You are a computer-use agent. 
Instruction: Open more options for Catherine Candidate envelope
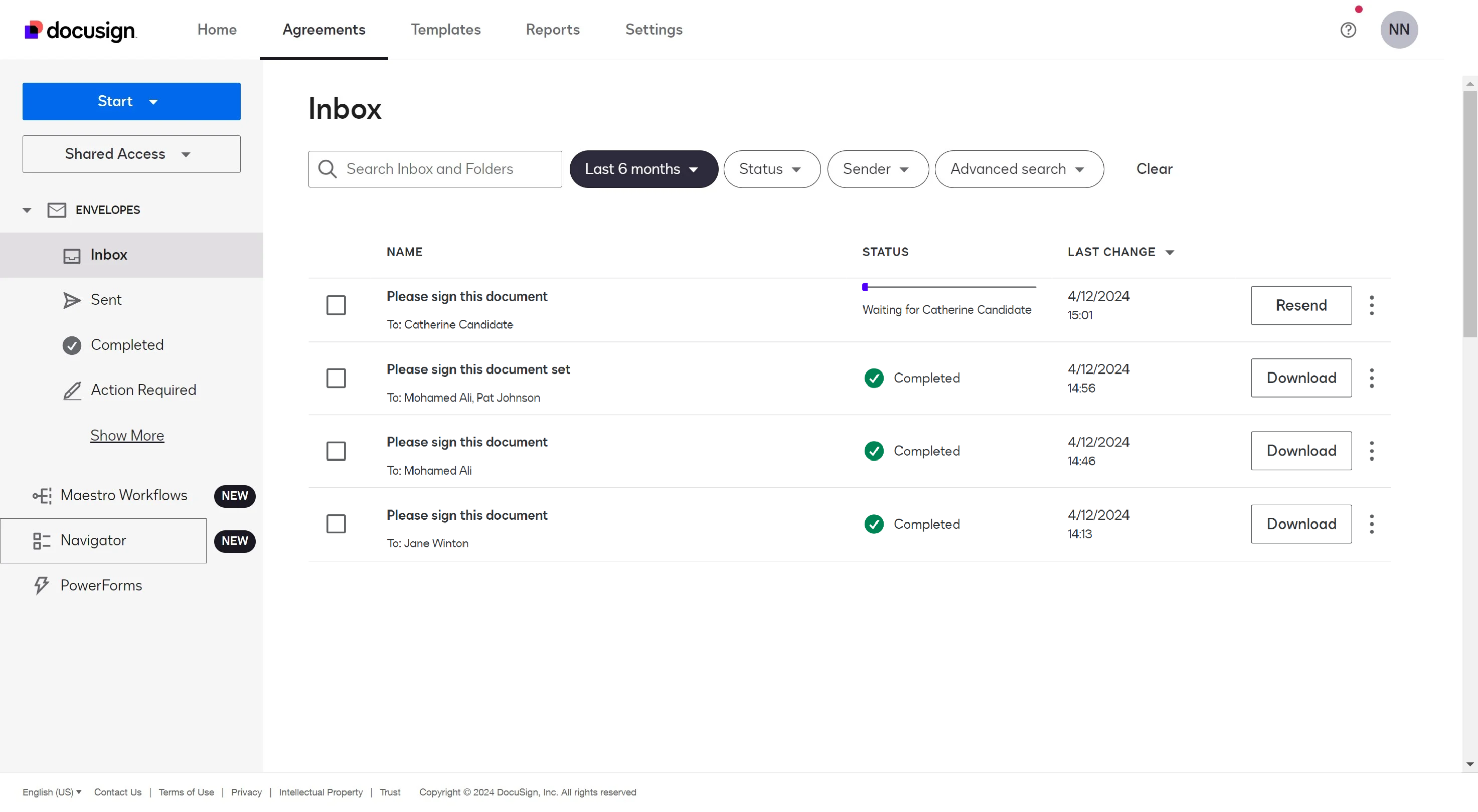(1371, 306)
